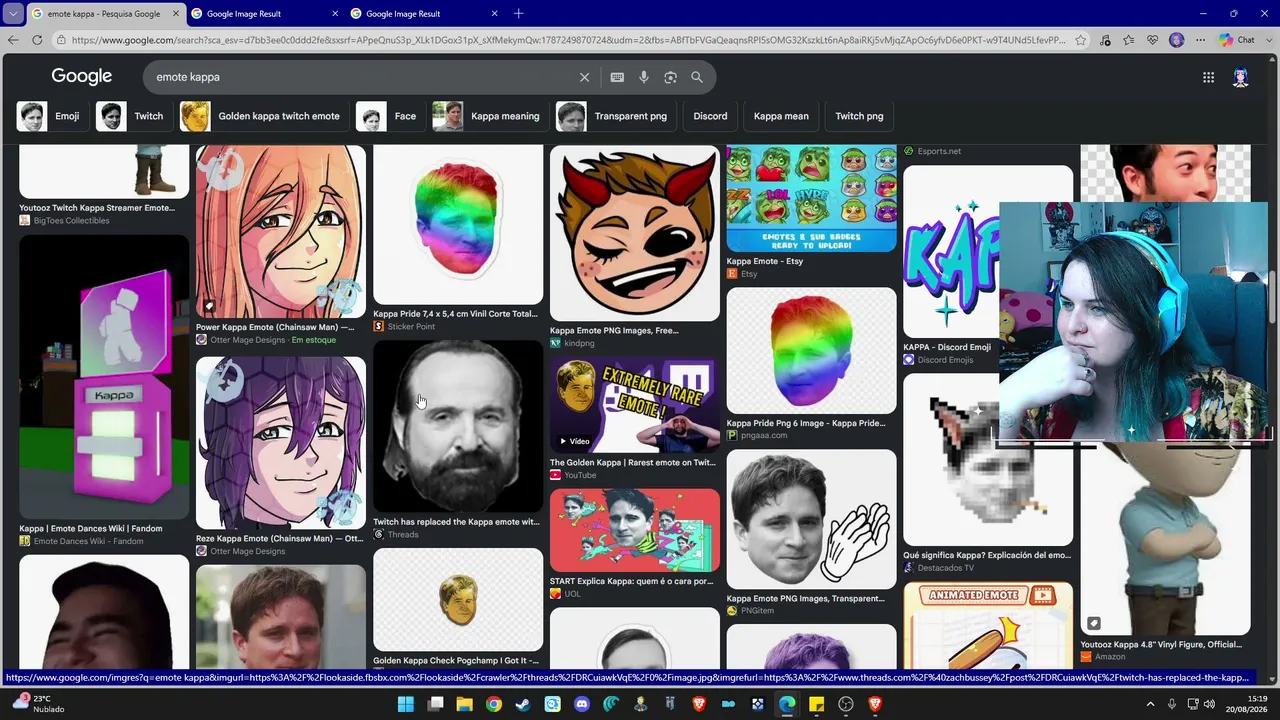Start a voice search with the microphone
The height and width of the screenshot is (720, 1280).
644,77
